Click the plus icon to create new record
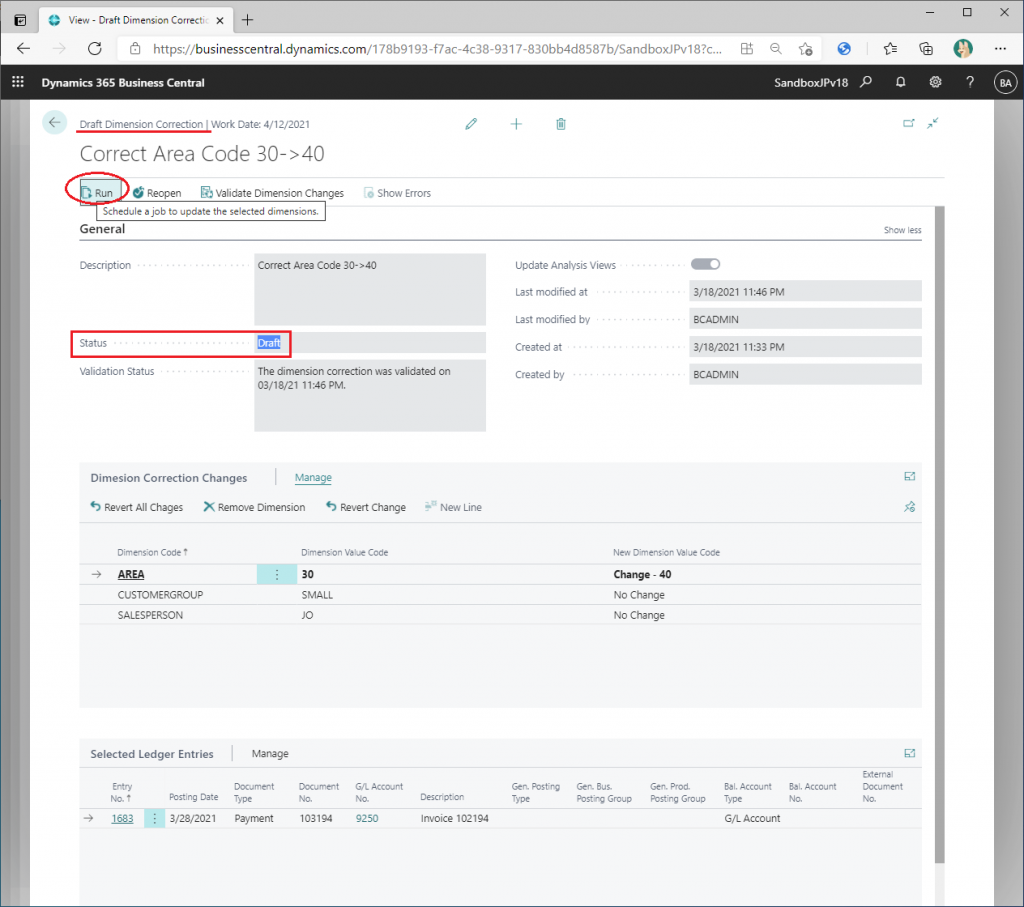The height and width of the screenshot is (907, 1024). pos(516,124)
